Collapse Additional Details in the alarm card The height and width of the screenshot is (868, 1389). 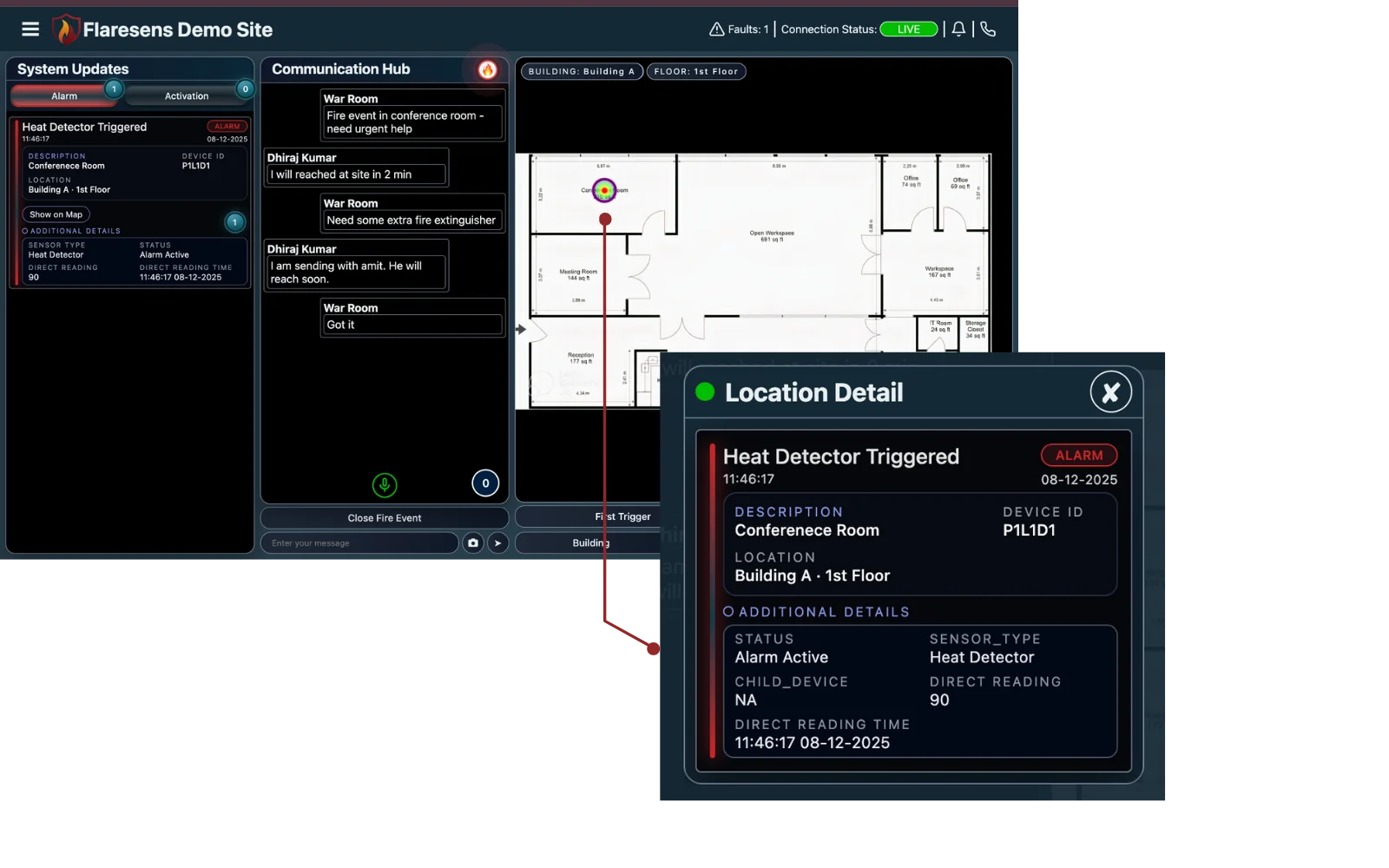[x=71, y=231]
